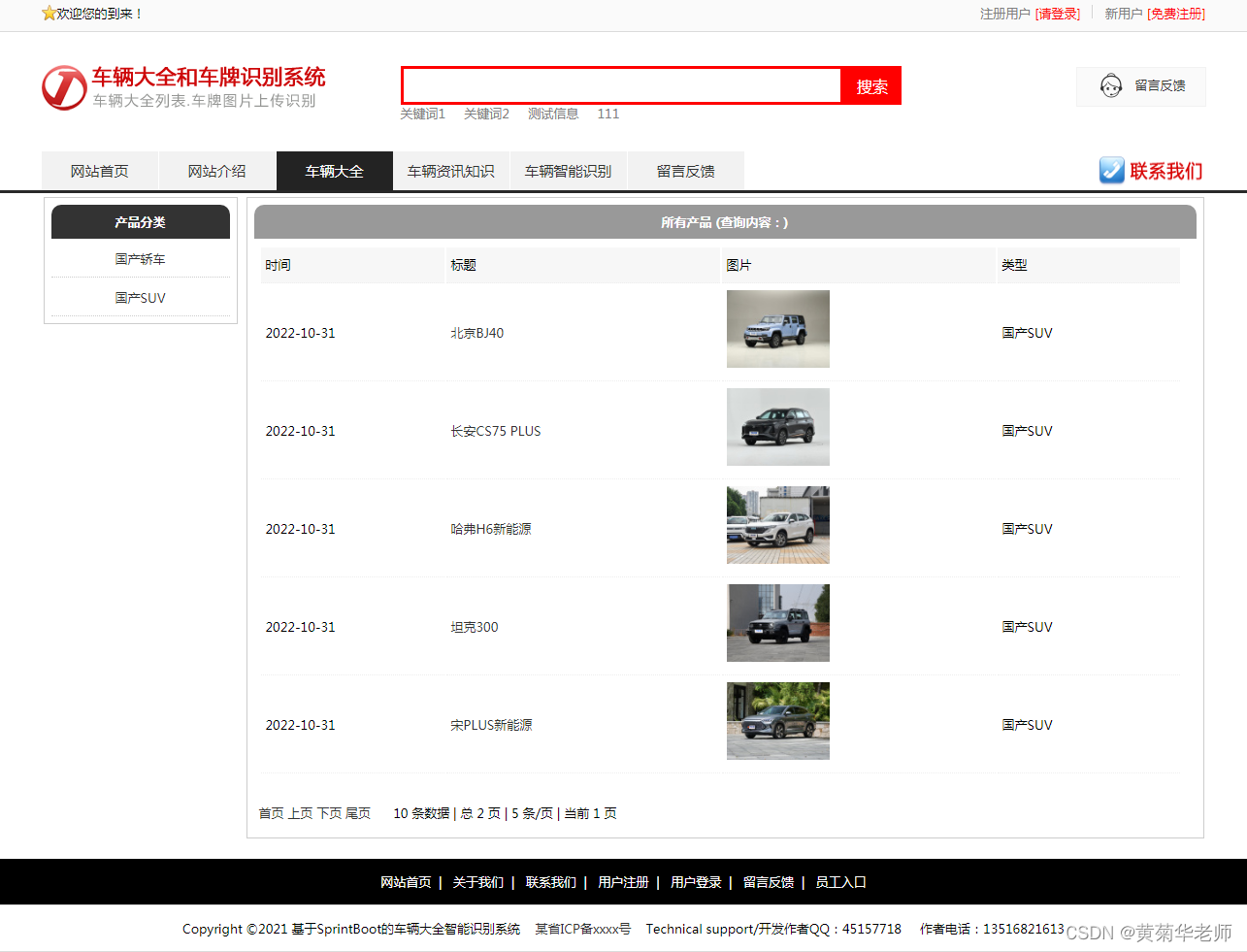Click the 哈弗H6新能源 car thumbnail
Viewport: 1247px width, 952px height.
click(778, 525)
